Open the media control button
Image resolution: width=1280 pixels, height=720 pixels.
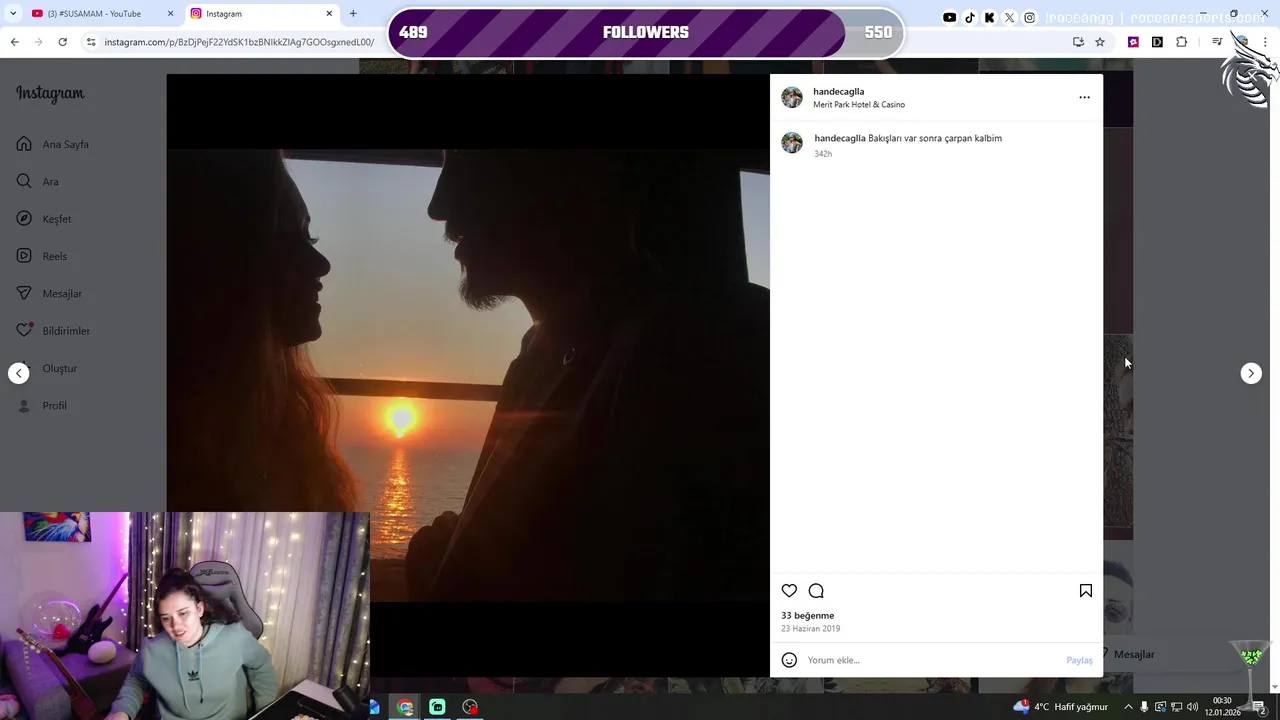coord(1216,42)
